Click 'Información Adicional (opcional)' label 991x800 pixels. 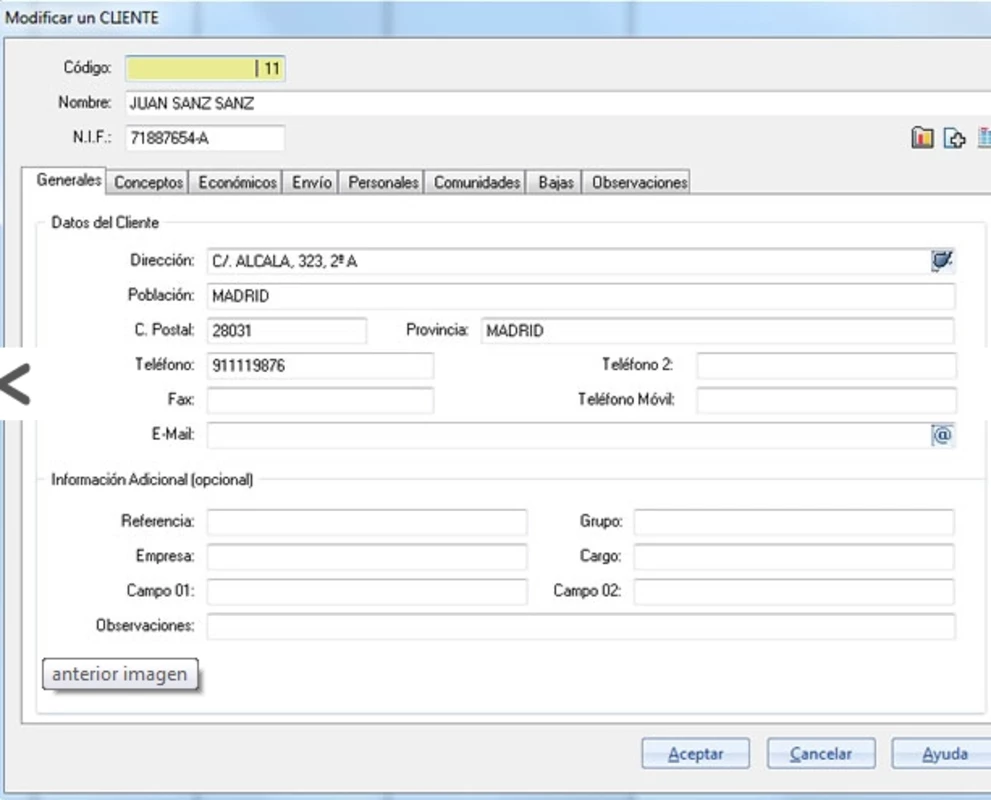[x=152, y=480]
